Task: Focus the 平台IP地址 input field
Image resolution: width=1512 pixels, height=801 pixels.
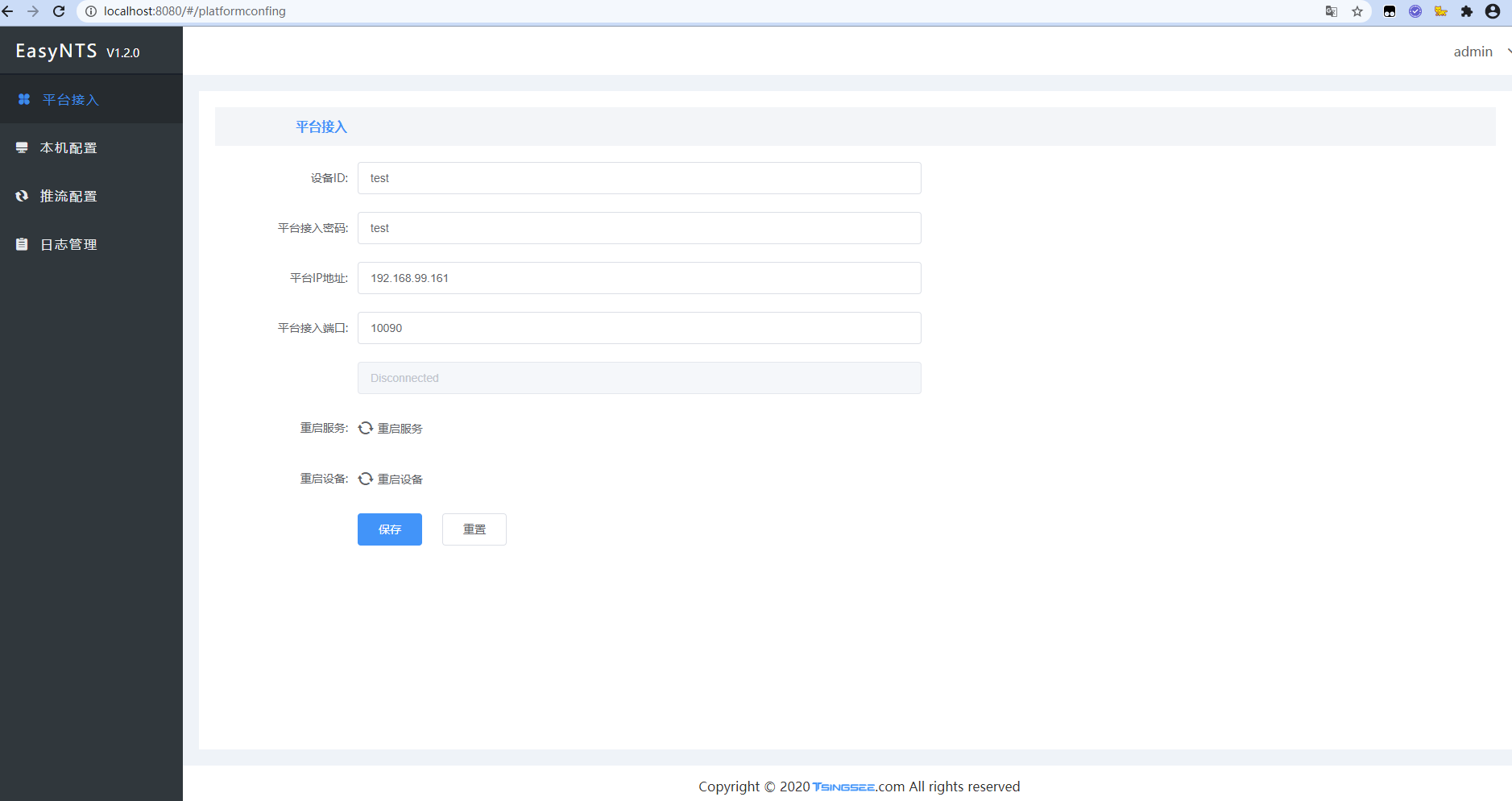Action: pos(640,278)
